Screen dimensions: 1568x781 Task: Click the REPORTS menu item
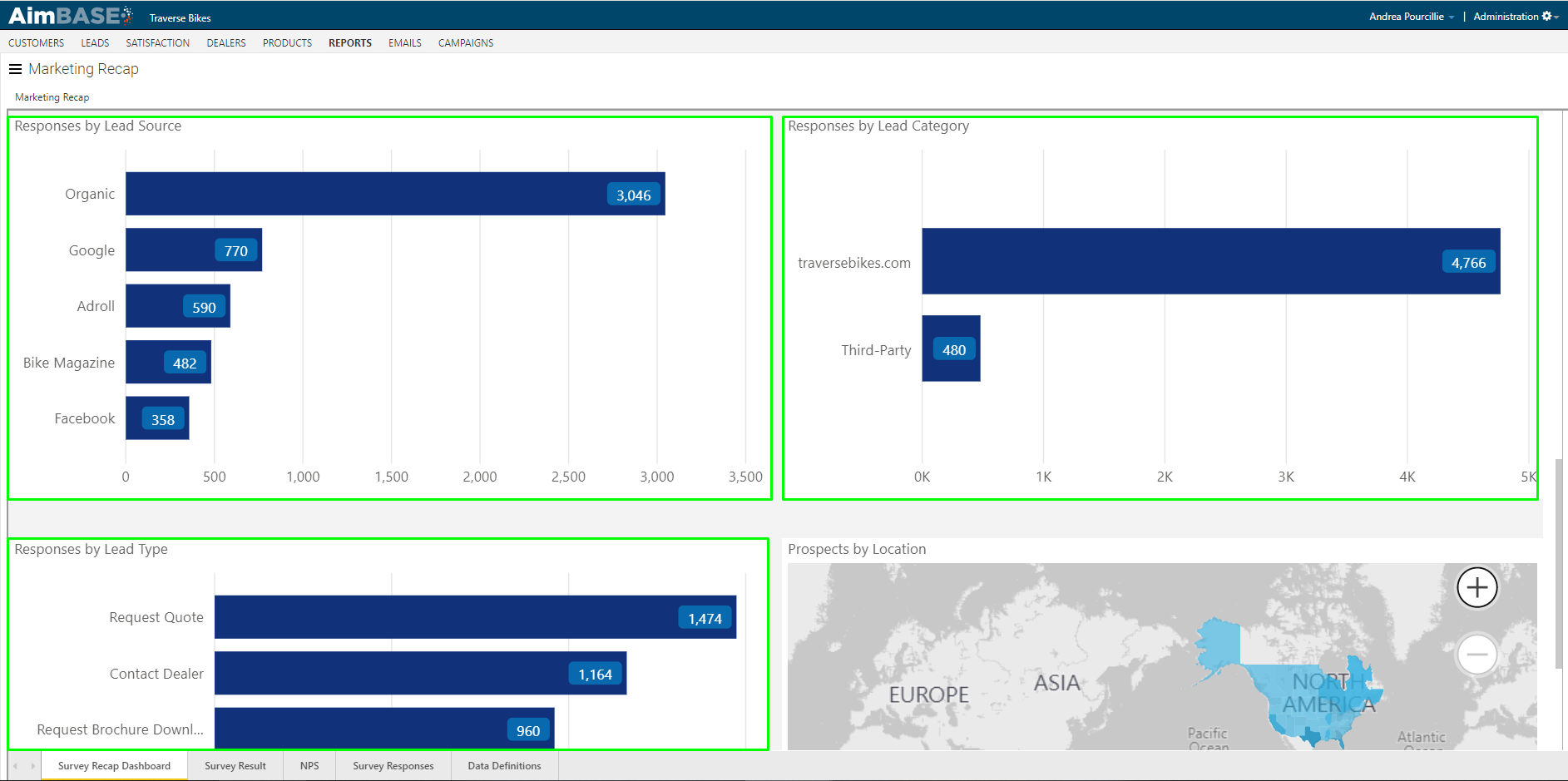coord(349,42)
